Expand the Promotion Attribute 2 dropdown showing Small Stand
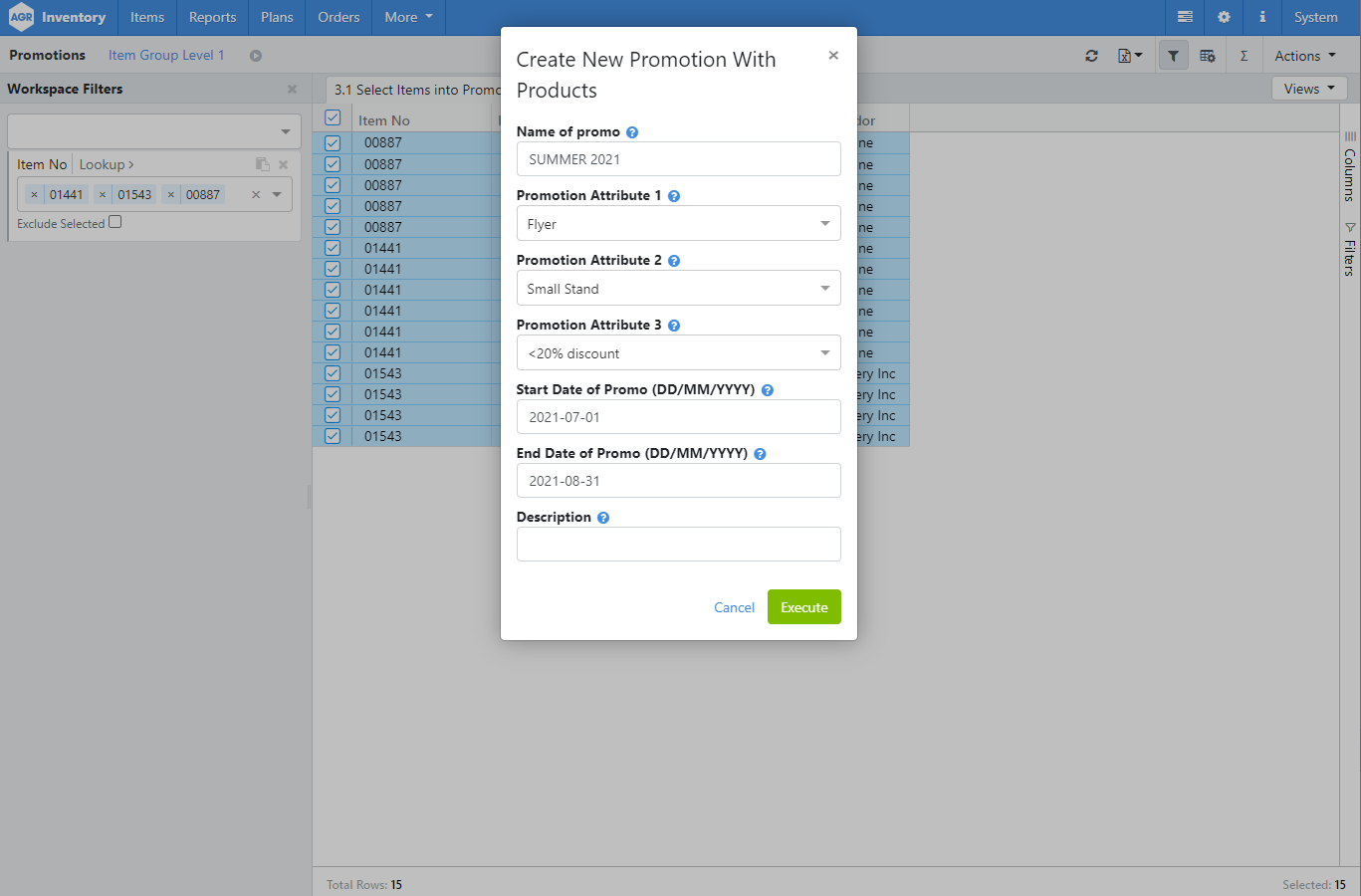The width and height of the screenshot is (1361, 896). (x=678, y=289)
